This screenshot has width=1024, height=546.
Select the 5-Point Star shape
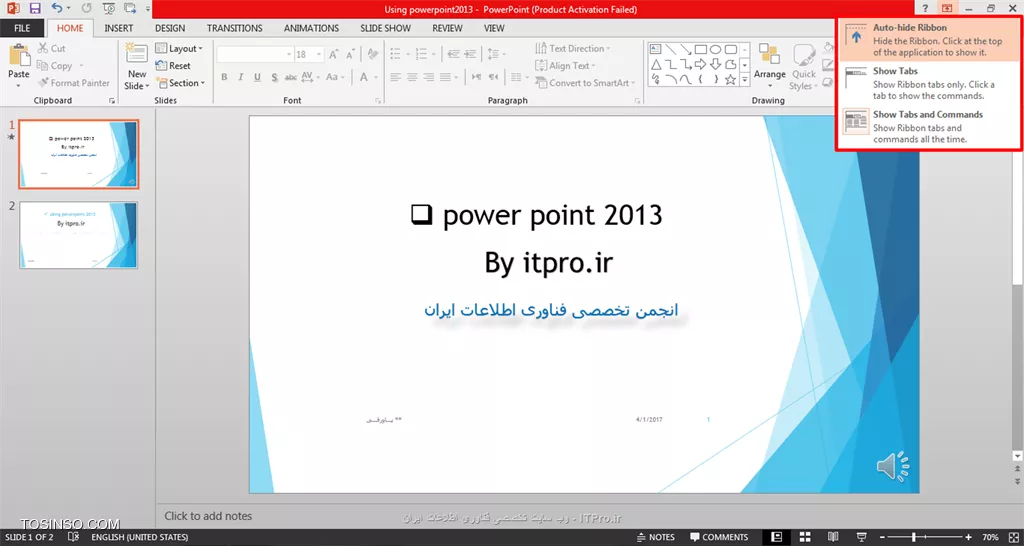731,79
